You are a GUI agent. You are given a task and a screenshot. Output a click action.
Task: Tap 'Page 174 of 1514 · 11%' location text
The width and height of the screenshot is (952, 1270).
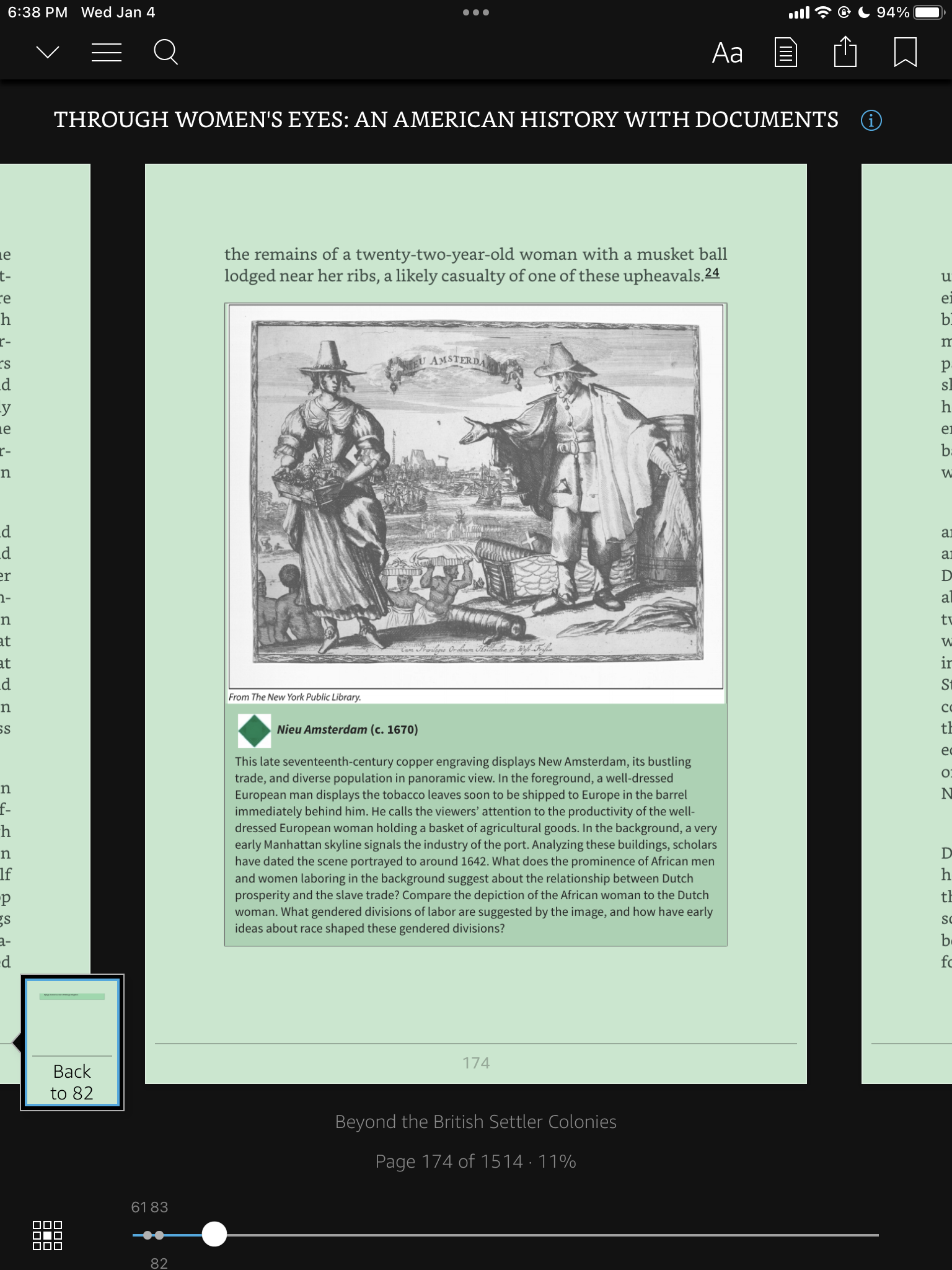[x=476, y=1161]
